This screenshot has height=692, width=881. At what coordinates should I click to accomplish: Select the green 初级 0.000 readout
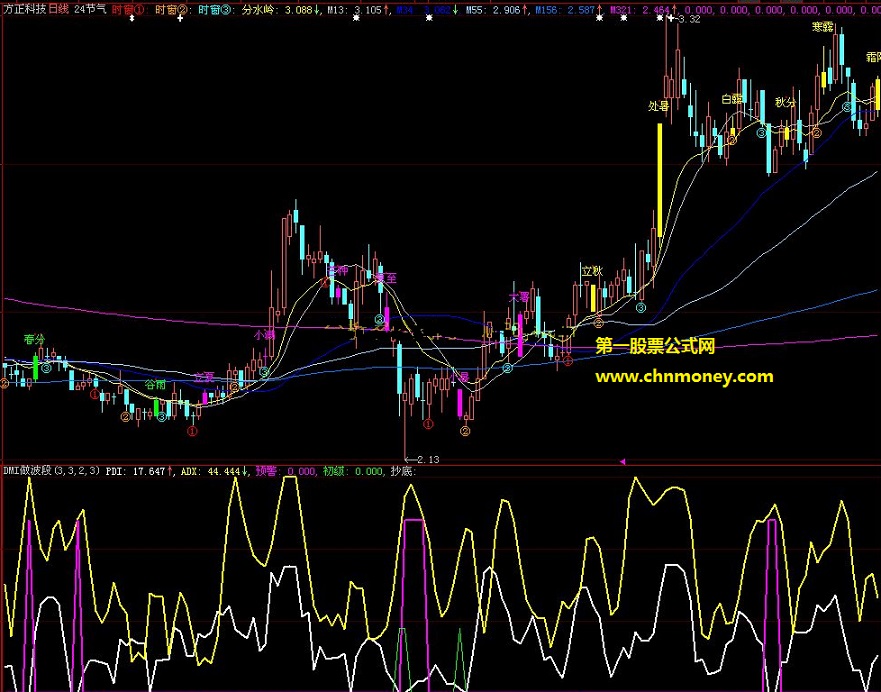353,471
